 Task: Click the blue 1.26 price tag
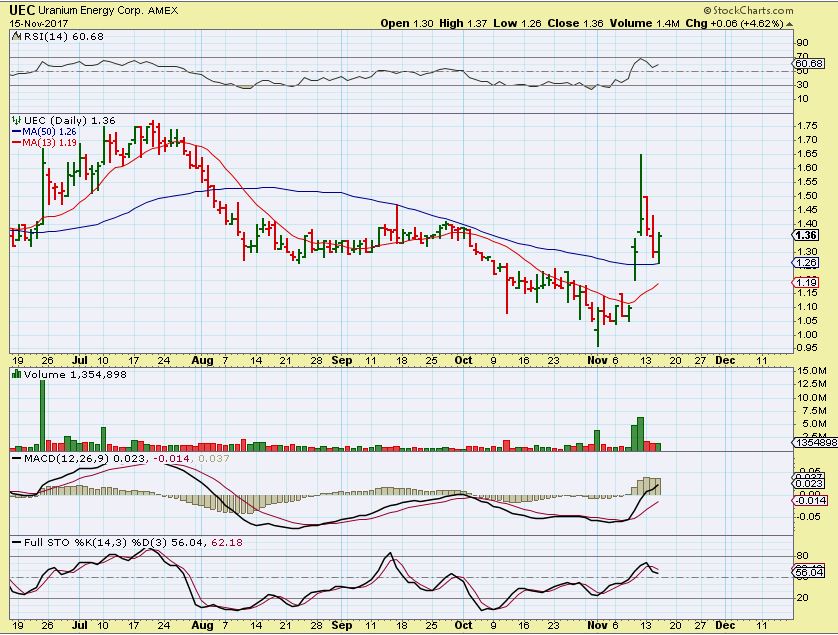806,263
